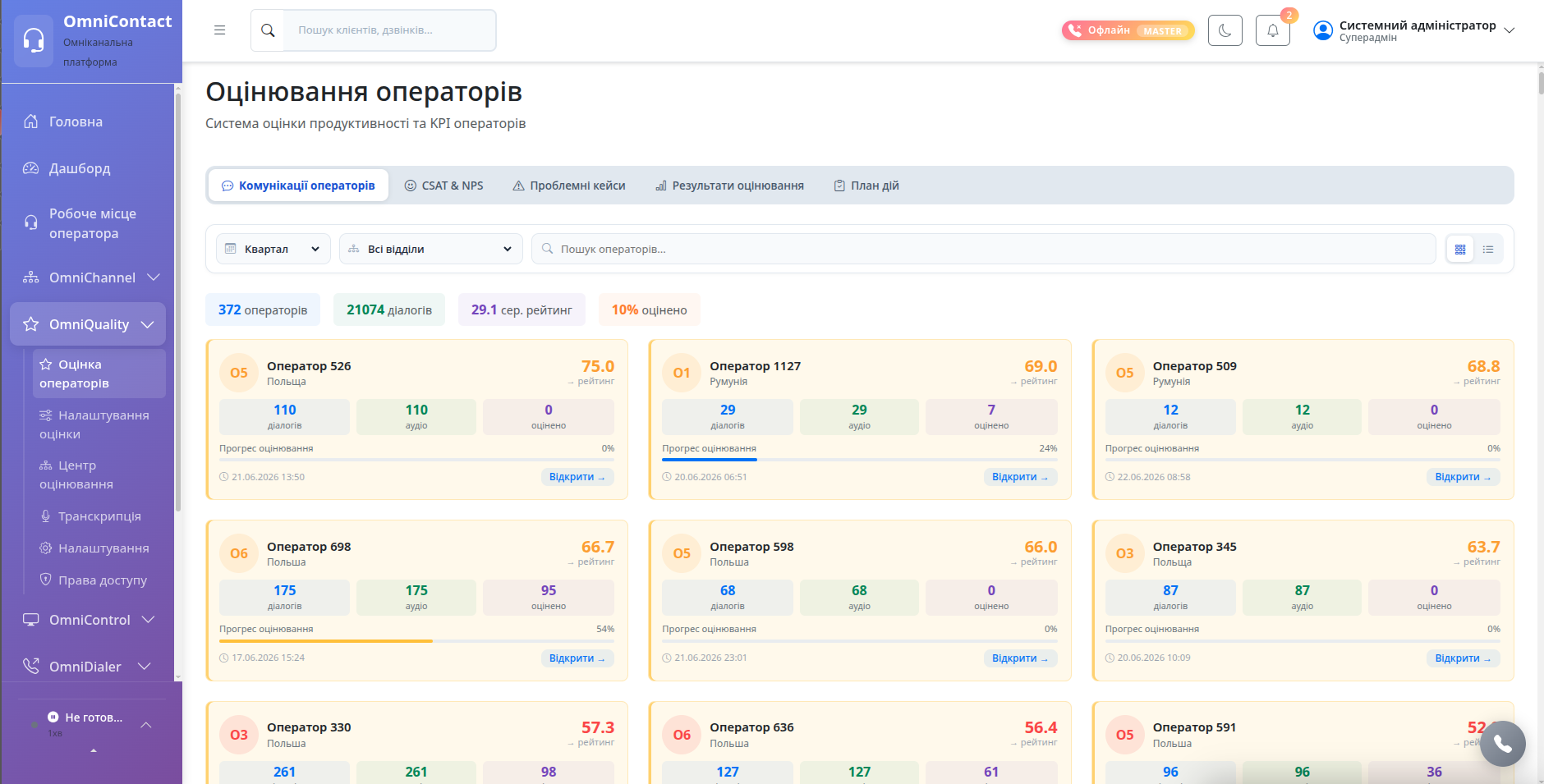Open Оператор 598 card via Відкрити
This screenshot has height=784, width=1544.
pos(1020,658)
